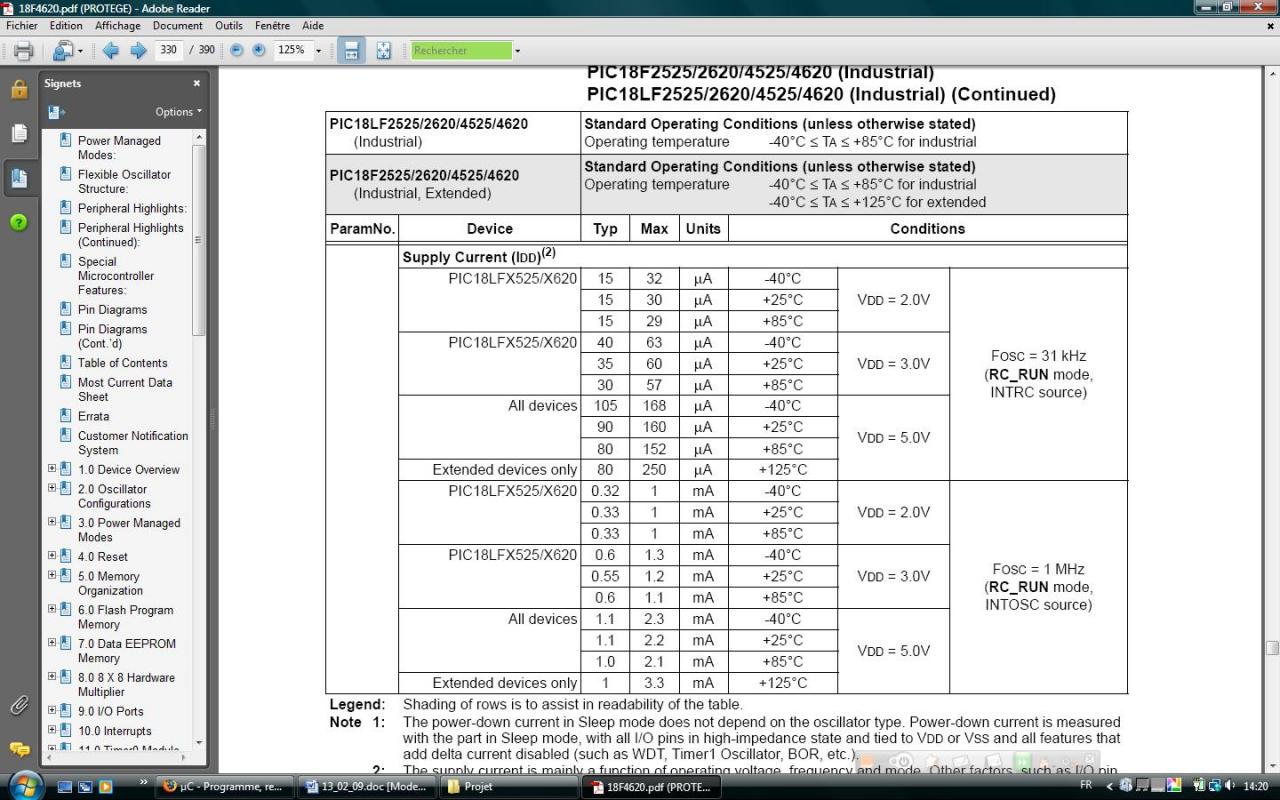Image resolution: width=1280 pixels, height=800 pixels.
Task: Switch to the Firefox µC - Programme taskbar button
Action: point(224,786)
